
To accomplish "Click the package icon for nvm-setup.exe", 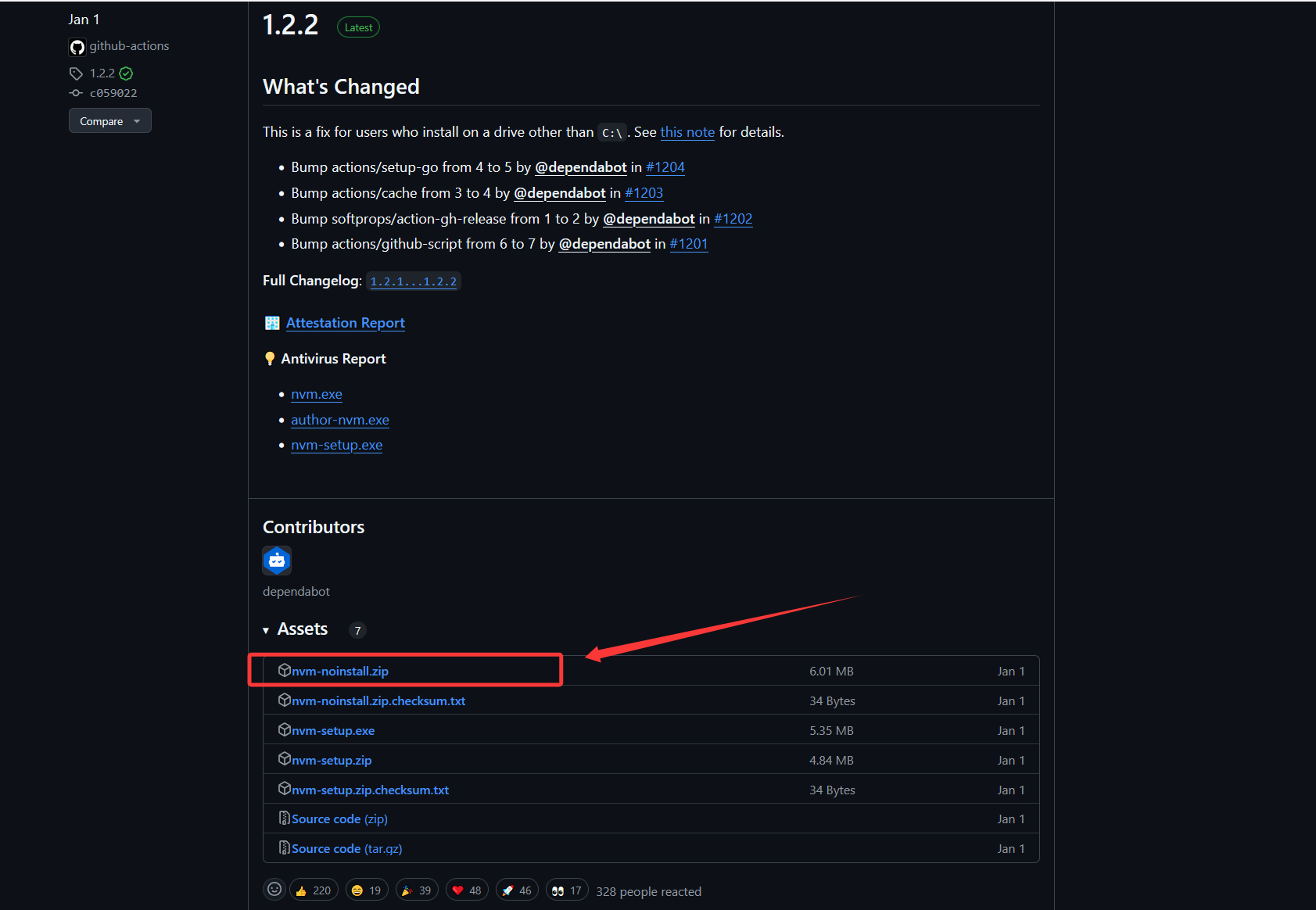I will pos(285,729).
